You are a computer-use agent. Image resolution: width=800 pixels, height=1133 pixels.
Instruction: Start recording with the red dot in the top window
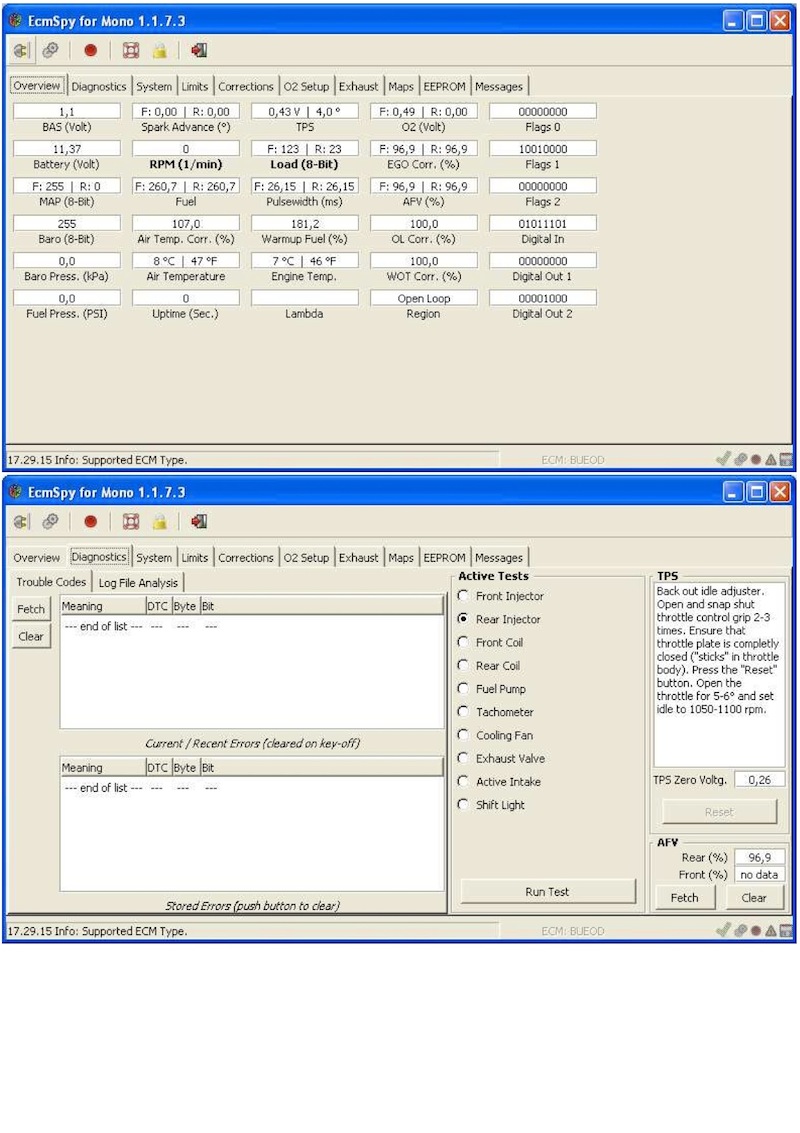point(90,51)
